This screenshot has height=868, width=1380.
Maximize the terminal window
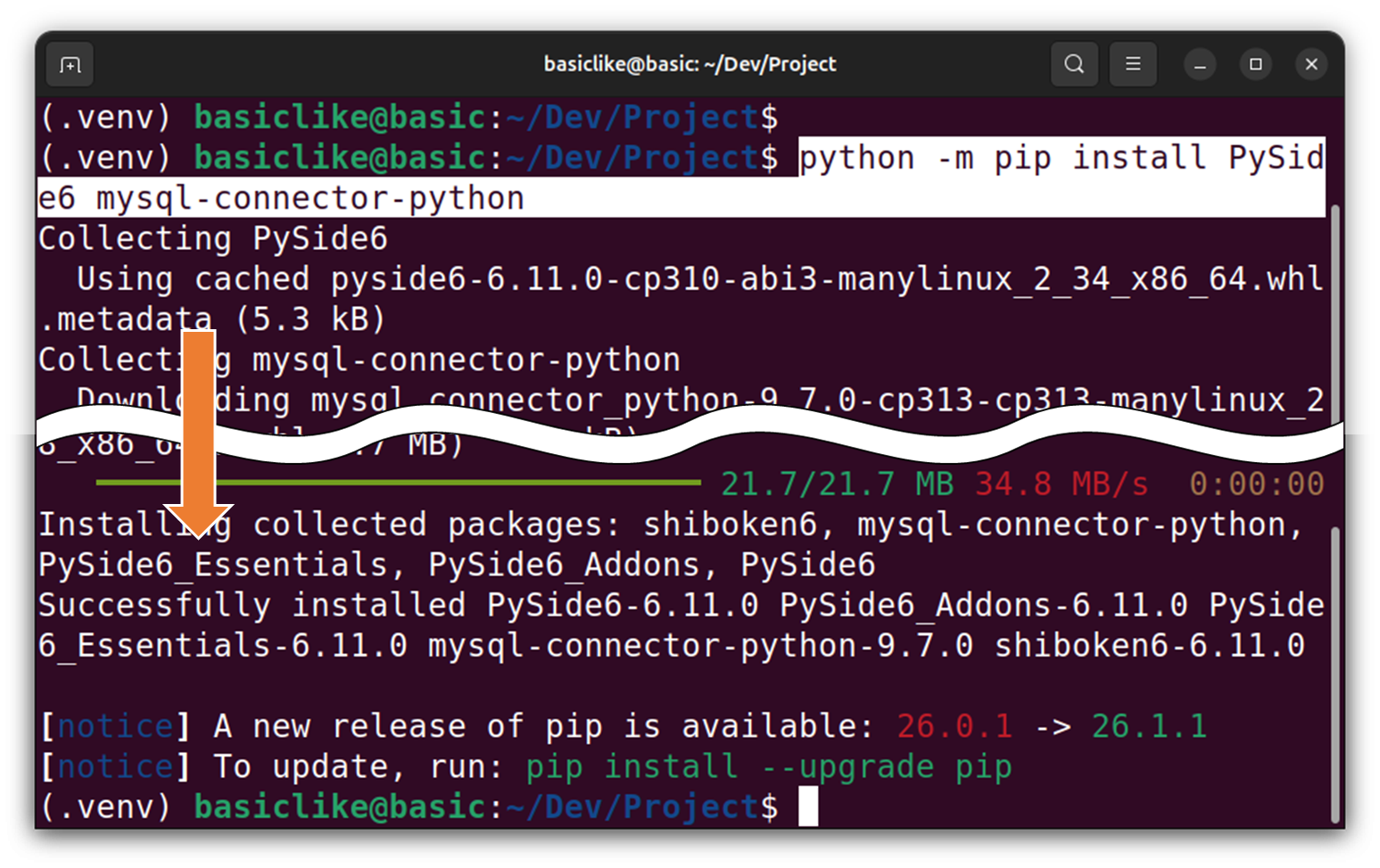pyautogui.click(x=1256, y=64)
